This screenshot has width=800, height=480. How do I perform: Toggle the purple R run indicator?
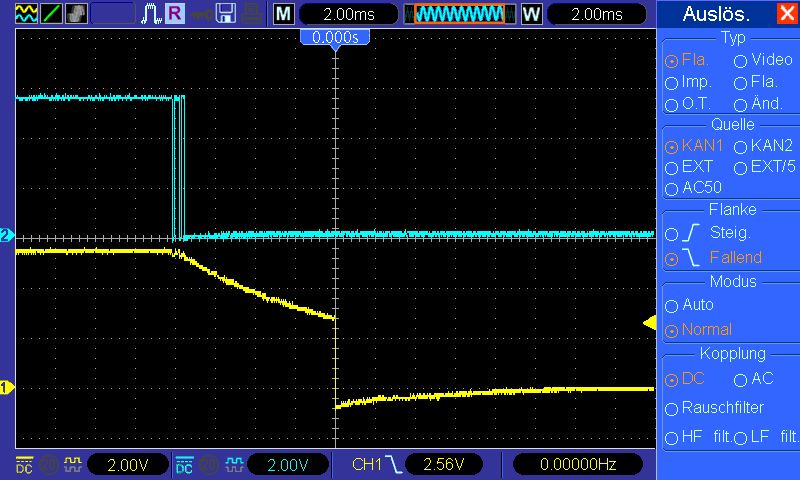[x=175, y=13]
